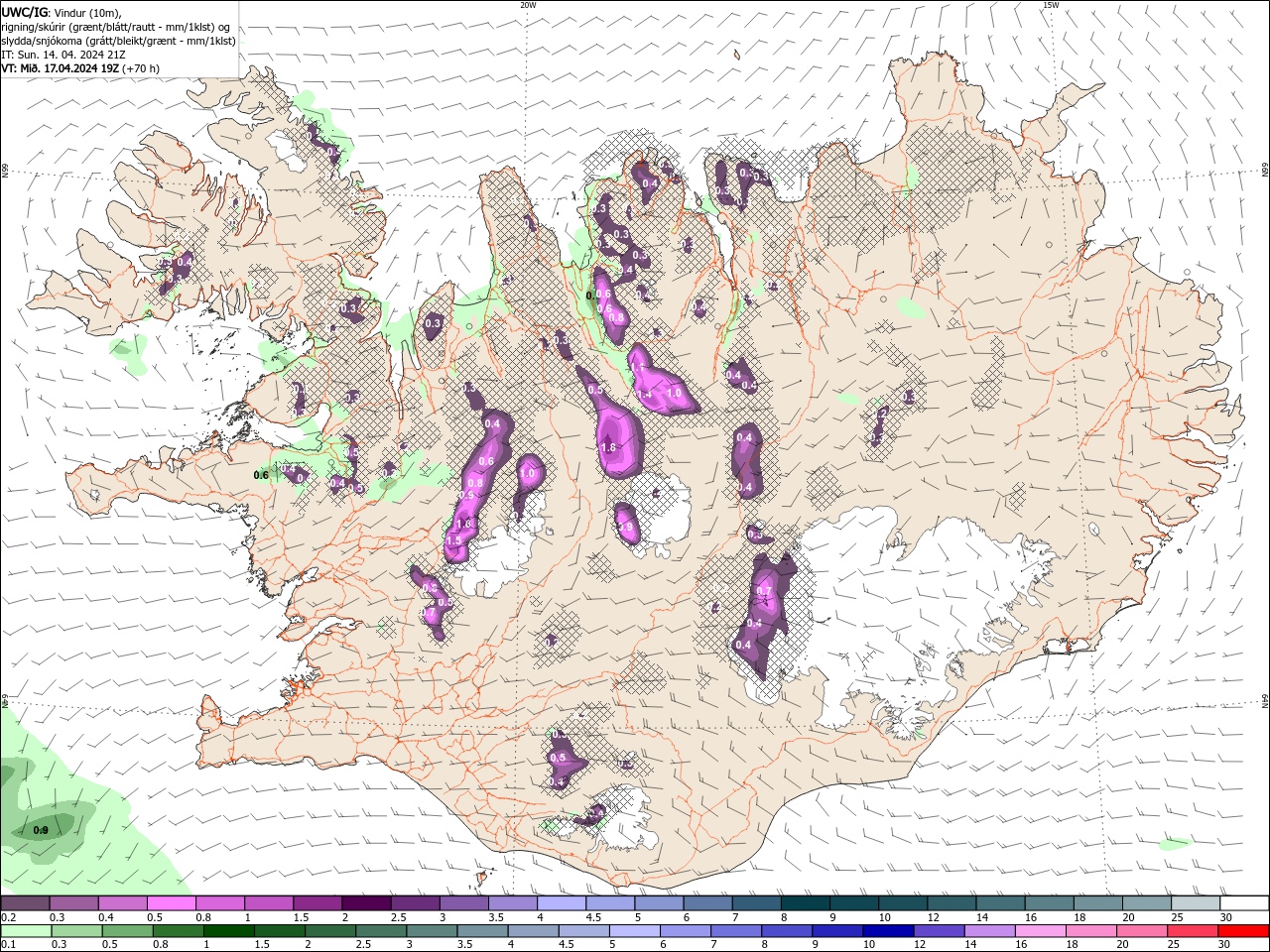Click the '15W' longitude label

(1051, 5)
